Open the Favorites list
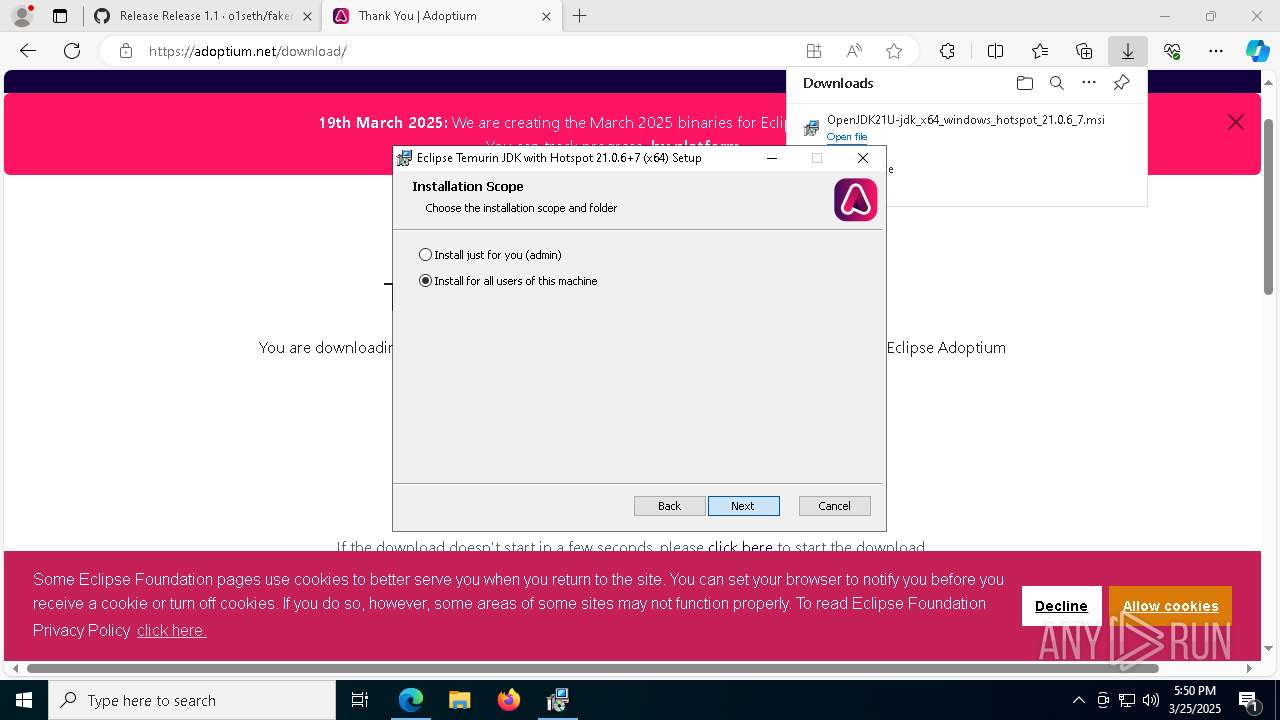Viewport: 1280px width, 720px height. pyautogui.click(x=1040, y=51)
